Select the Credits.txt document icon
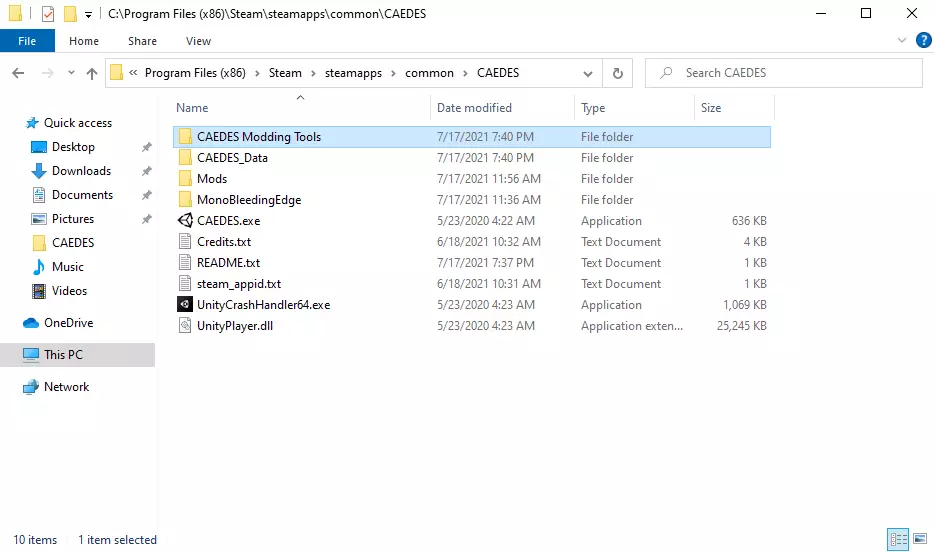The width and height of the screenshot is (934, 552). click(x=185, y=242)
